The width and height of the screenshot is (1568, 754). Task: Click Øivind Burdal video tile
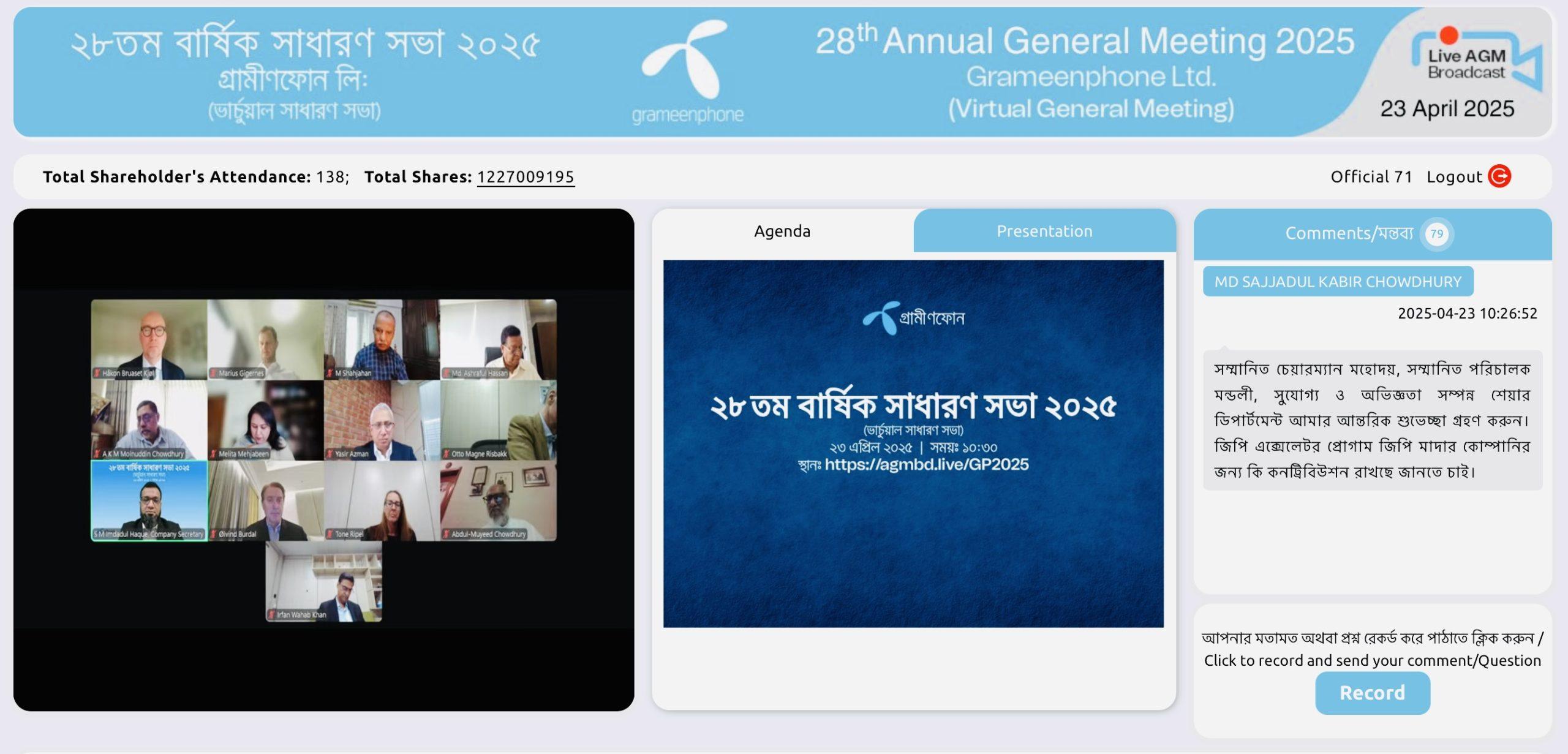[265, 500]
